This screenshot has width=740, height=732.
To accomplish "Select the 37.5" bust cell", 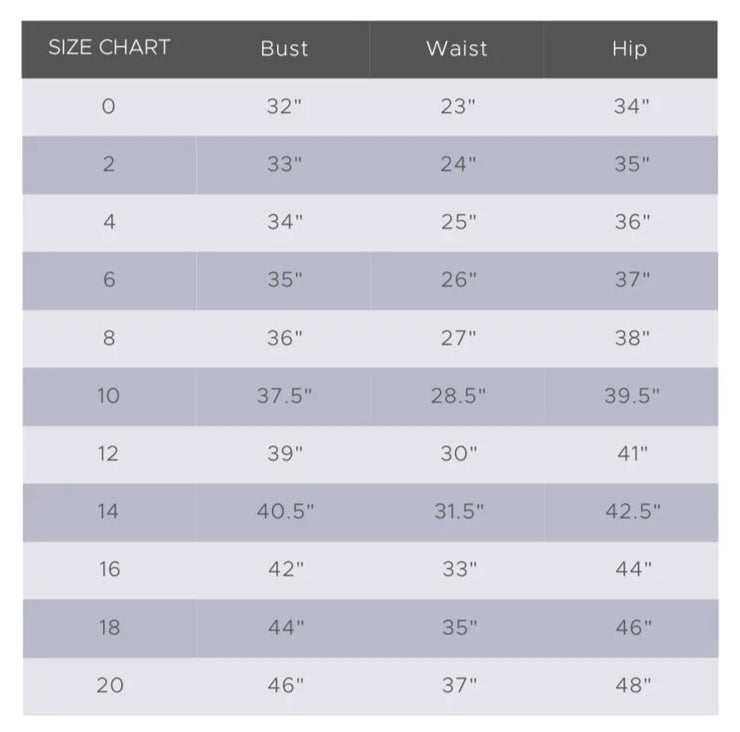I will point(284,395).
